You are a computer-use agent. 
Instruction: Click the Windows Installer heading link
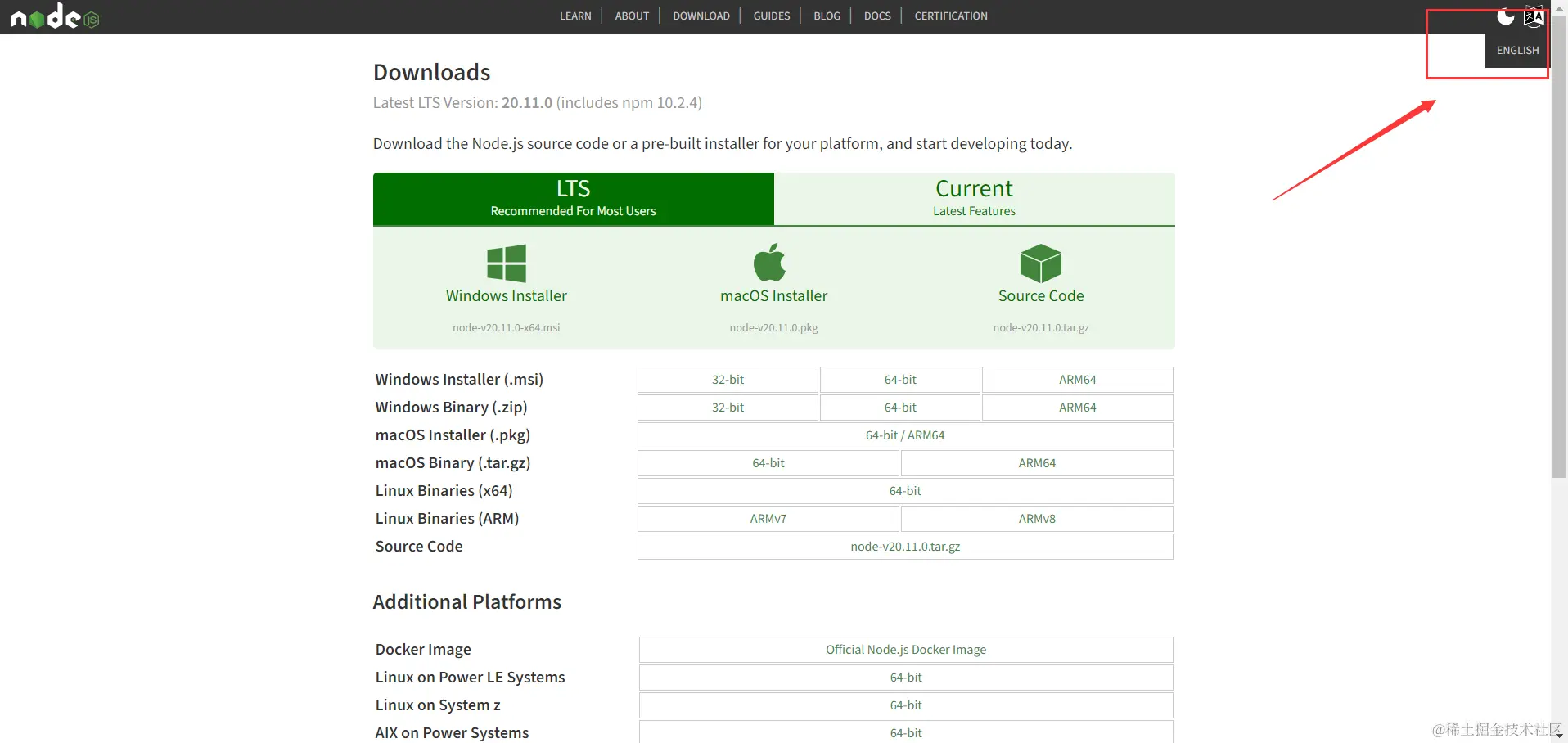pyautogui.click(x=507, y=296)
